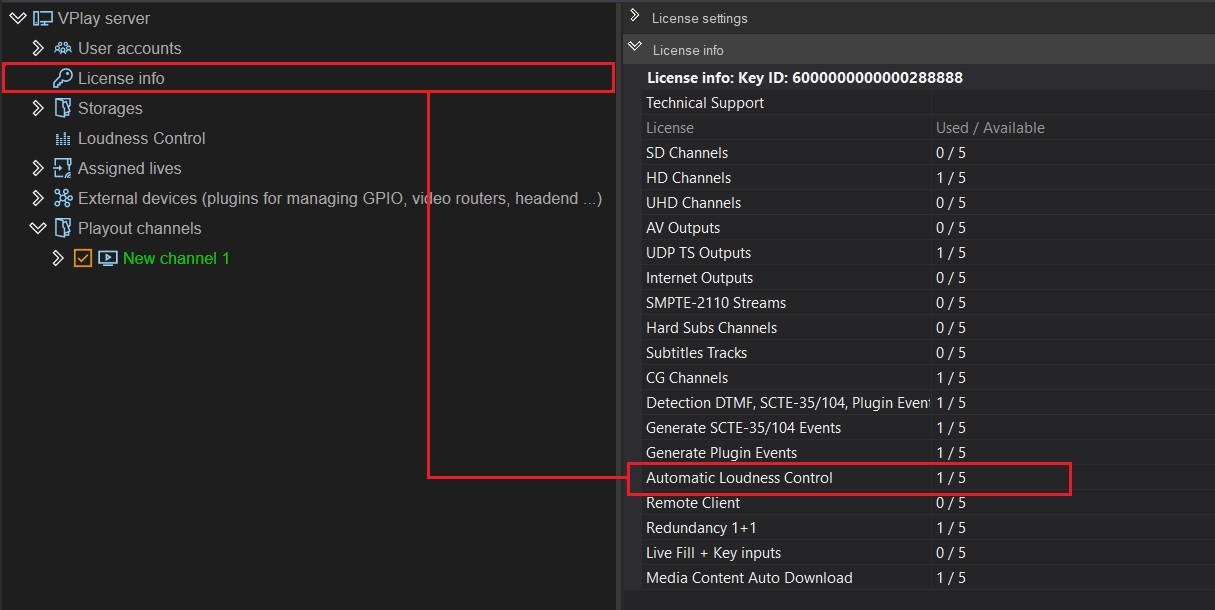Image resolution: width=1215 pixels, height=610 pixels.
Task: Click the Storages icon
Action: pos(62,108)
